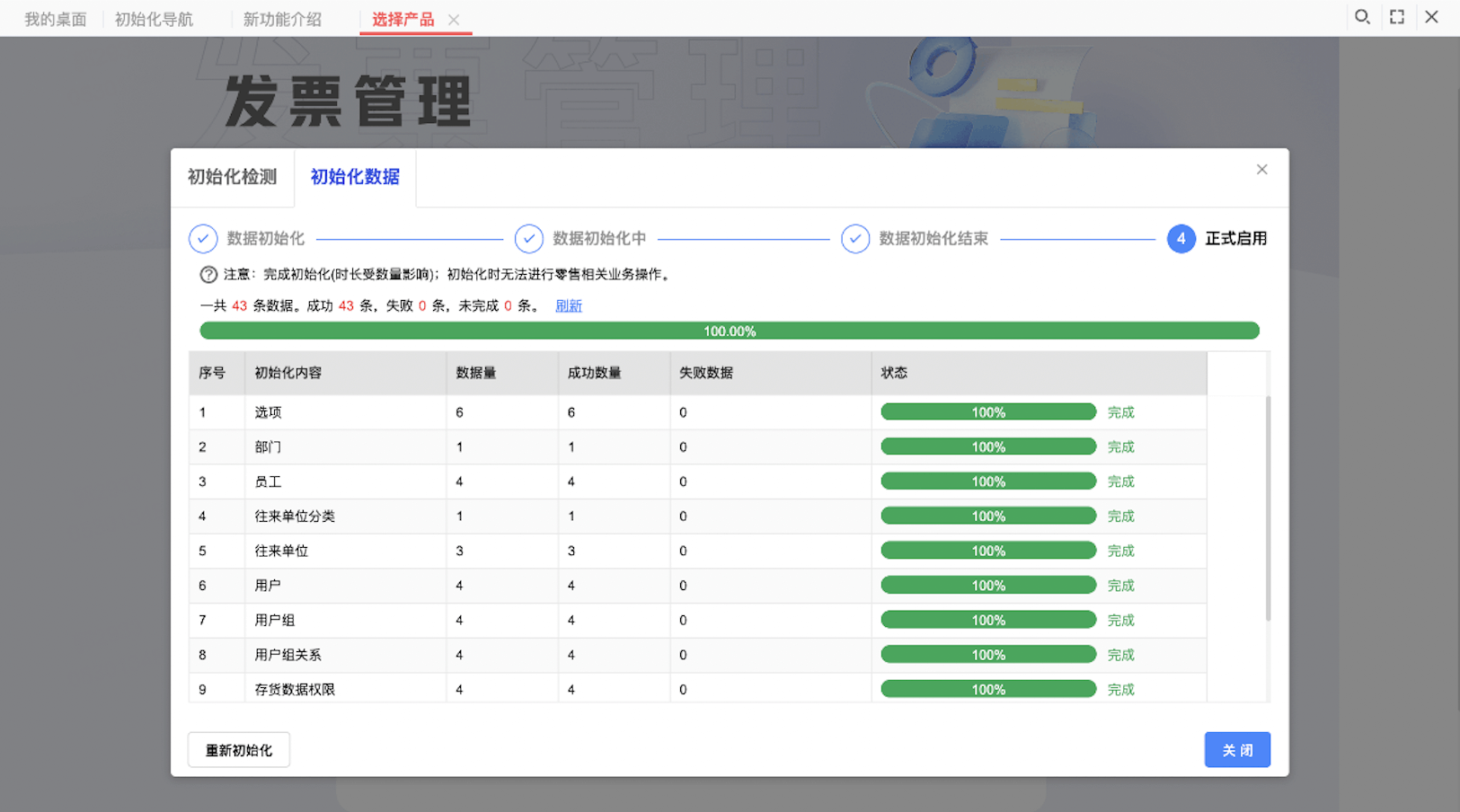
Task: Click the overall 100.00% progress bar
Action: coord(729,331)
